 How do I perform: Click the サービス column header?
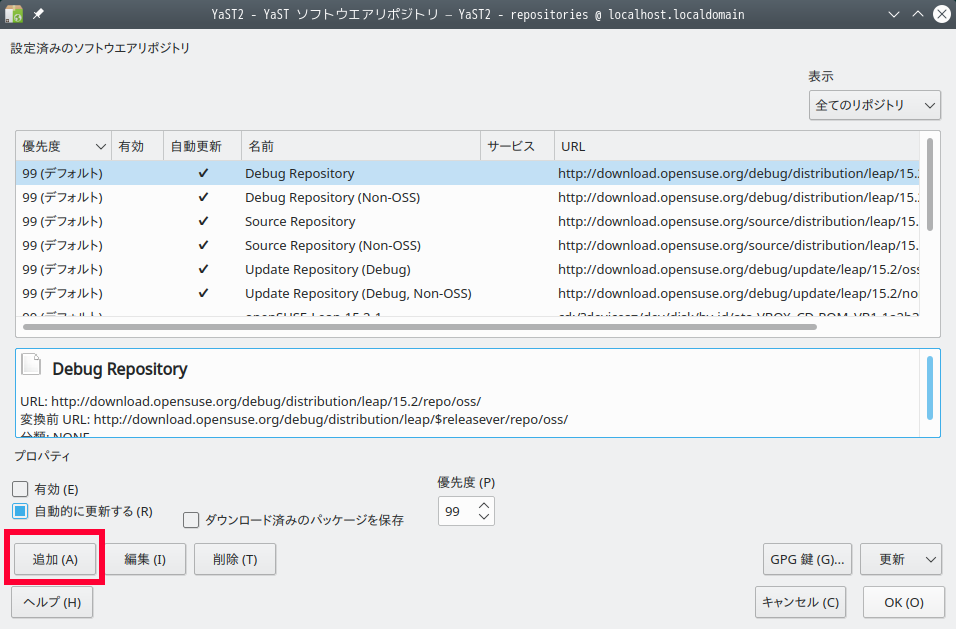(518, 146)
